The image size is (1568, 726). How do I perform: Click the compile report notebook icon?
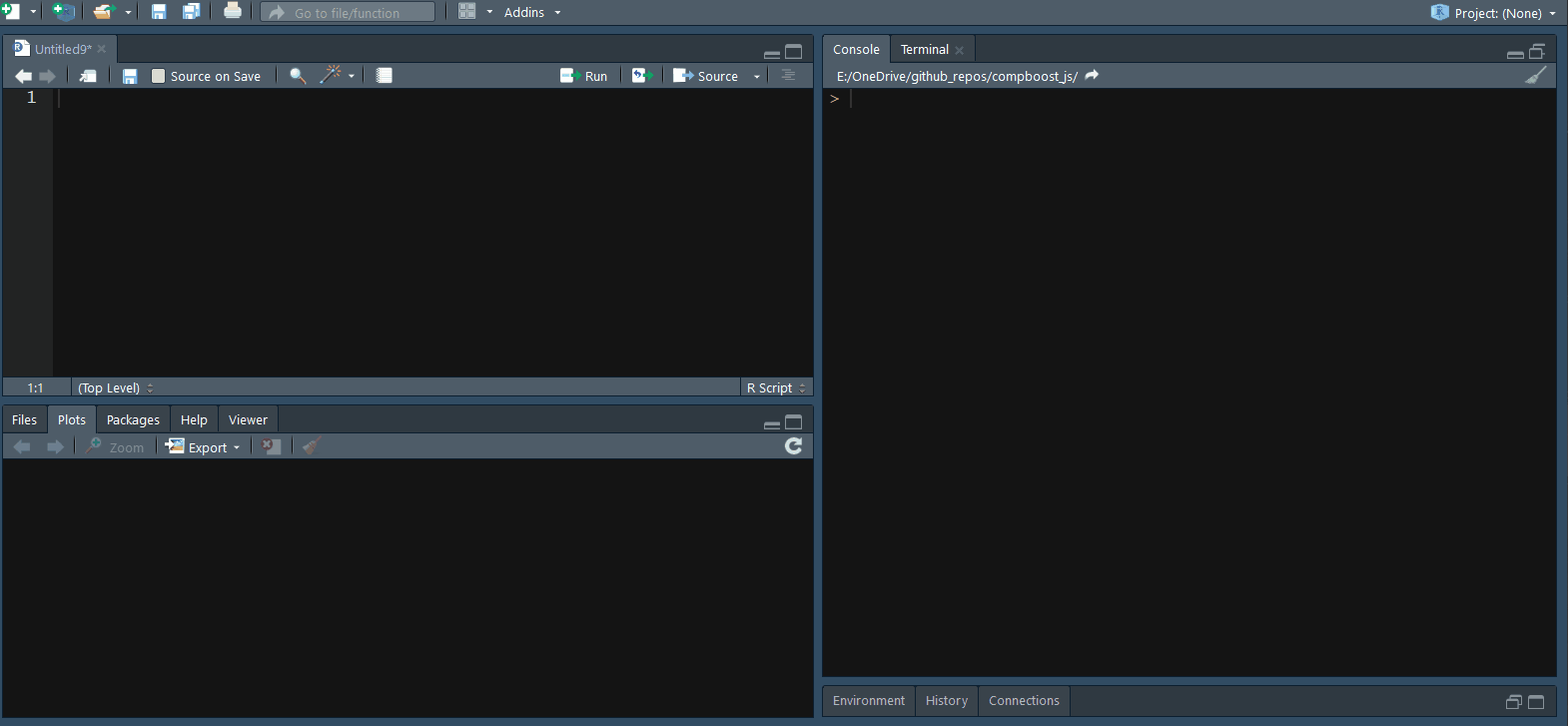coord(384,76)
